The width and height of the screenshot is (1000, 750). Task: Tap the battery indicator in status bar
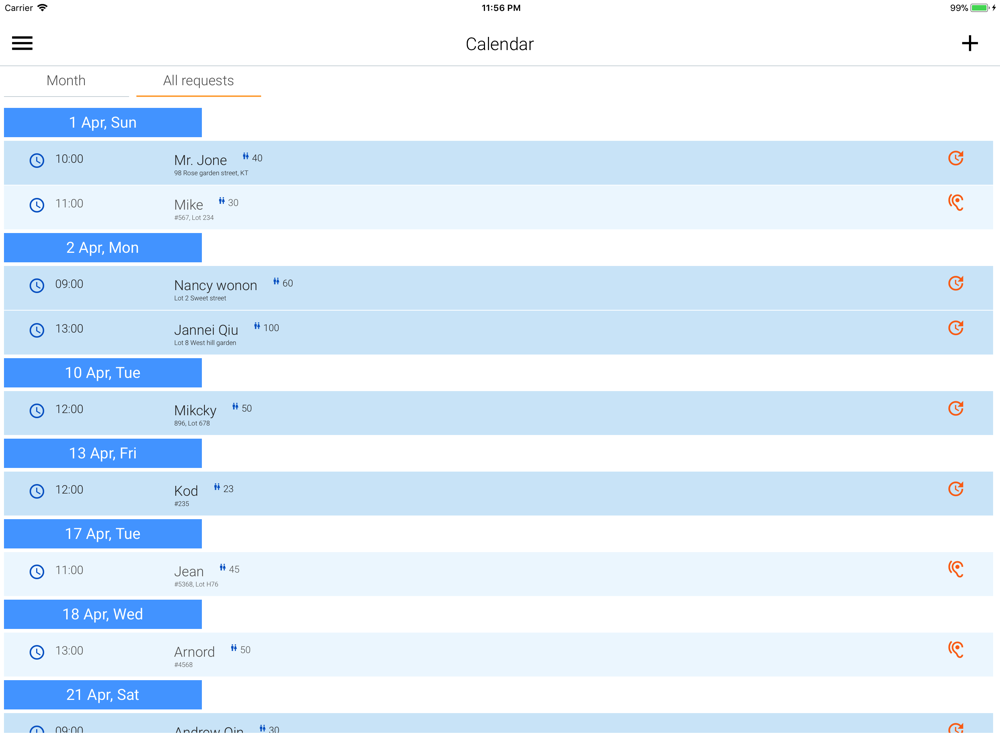click(x=980, y=8)
